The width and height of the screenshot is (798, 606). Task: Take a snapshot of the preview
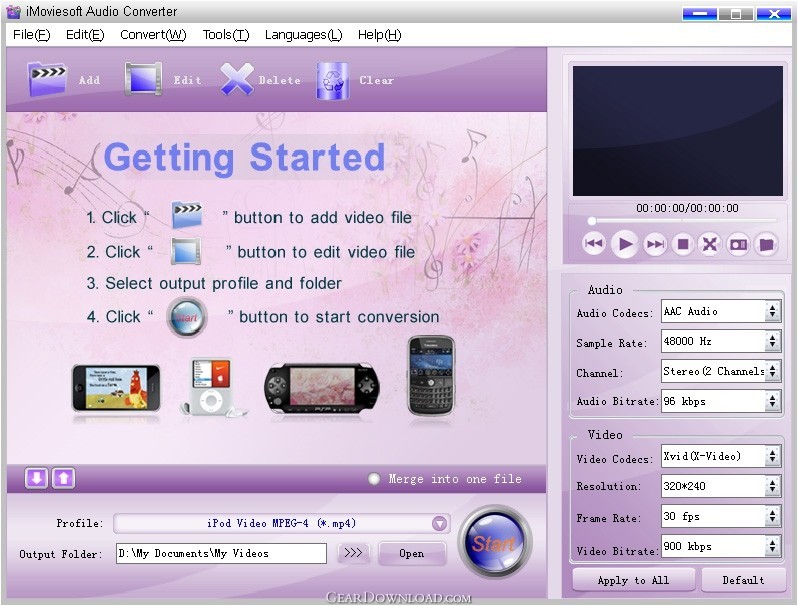[x=738, y=244]
